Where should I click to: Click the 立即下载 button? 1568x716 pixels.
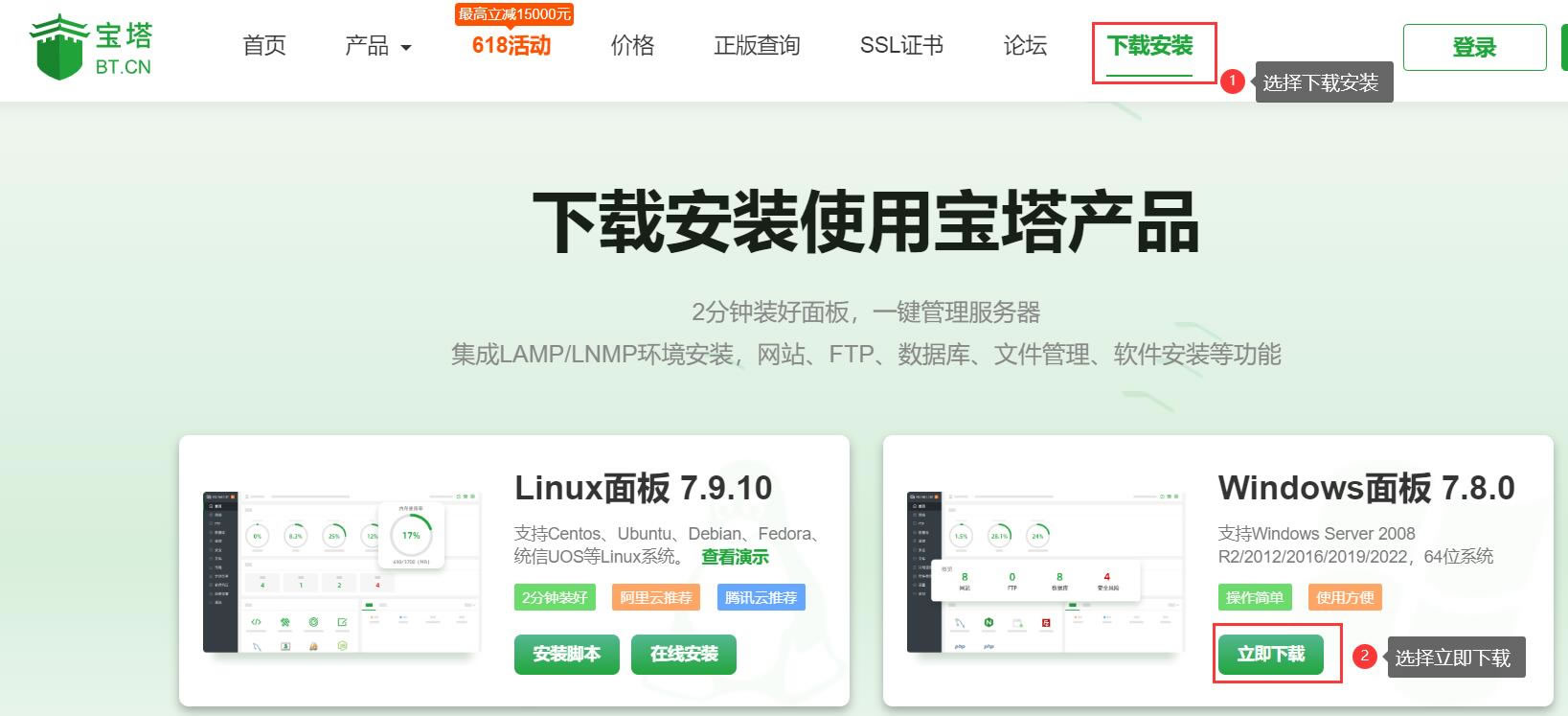(1271, 654)
